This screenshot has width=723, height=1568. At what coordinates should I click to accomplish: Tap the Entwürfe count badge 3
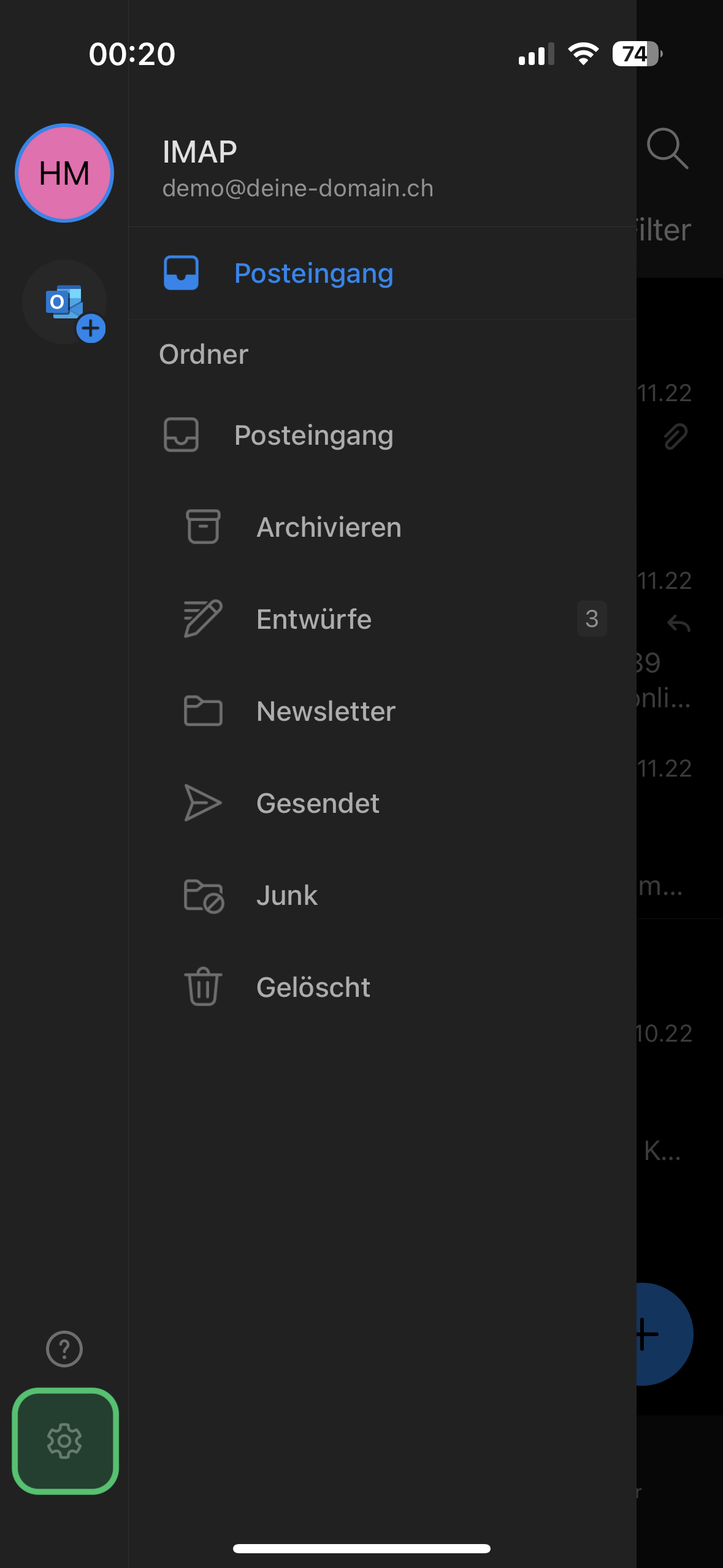coord(592,618)
